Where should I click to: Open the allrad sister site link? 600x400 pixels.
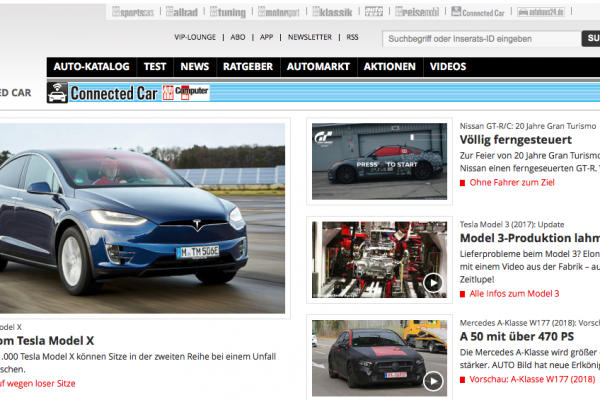[x=182, y=12]
